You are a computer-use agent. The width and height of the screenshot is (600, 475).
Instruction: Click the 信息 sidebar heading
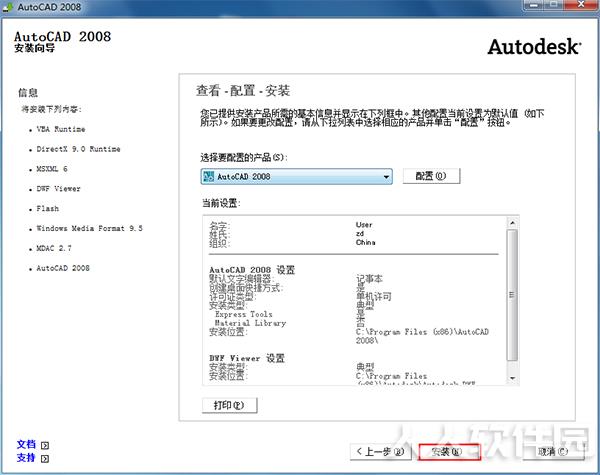(x=28, y=93)
